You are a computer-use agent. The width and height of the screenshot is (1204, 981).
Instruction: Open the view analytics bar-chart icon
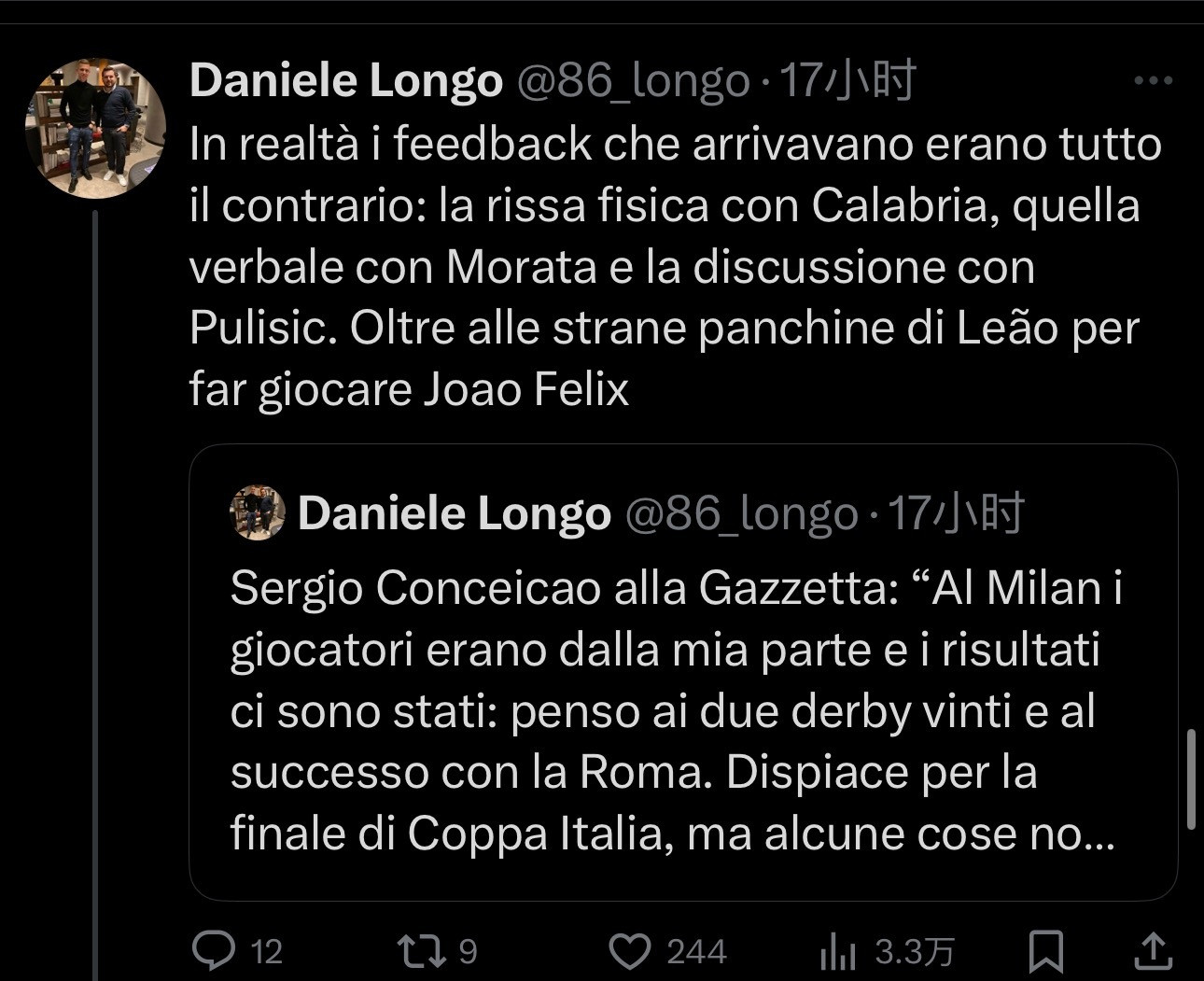pyautogui.click(x=837, y=951)
